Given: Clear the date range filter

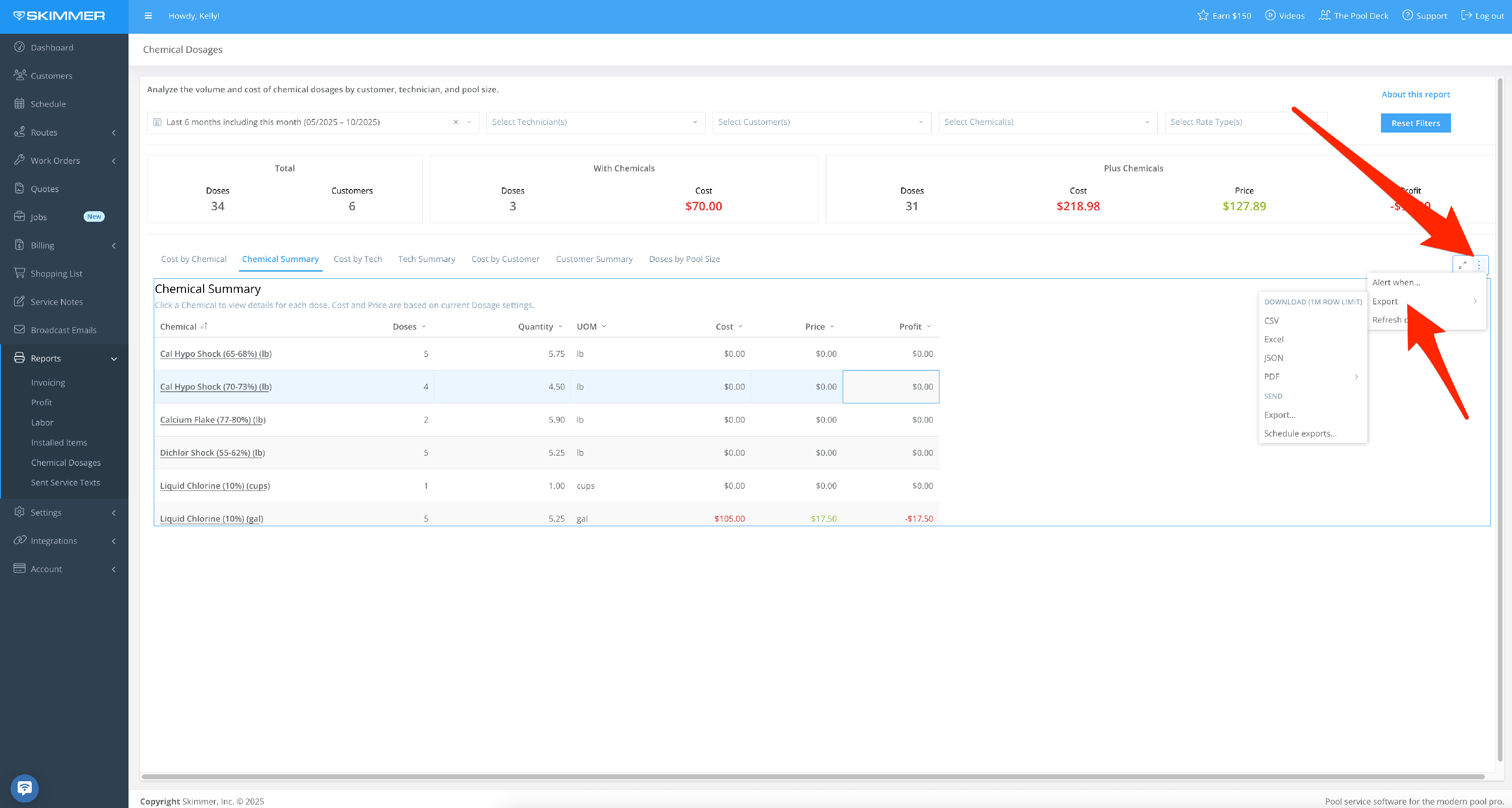Looking at the screenshot, I should tap(456, 122).
